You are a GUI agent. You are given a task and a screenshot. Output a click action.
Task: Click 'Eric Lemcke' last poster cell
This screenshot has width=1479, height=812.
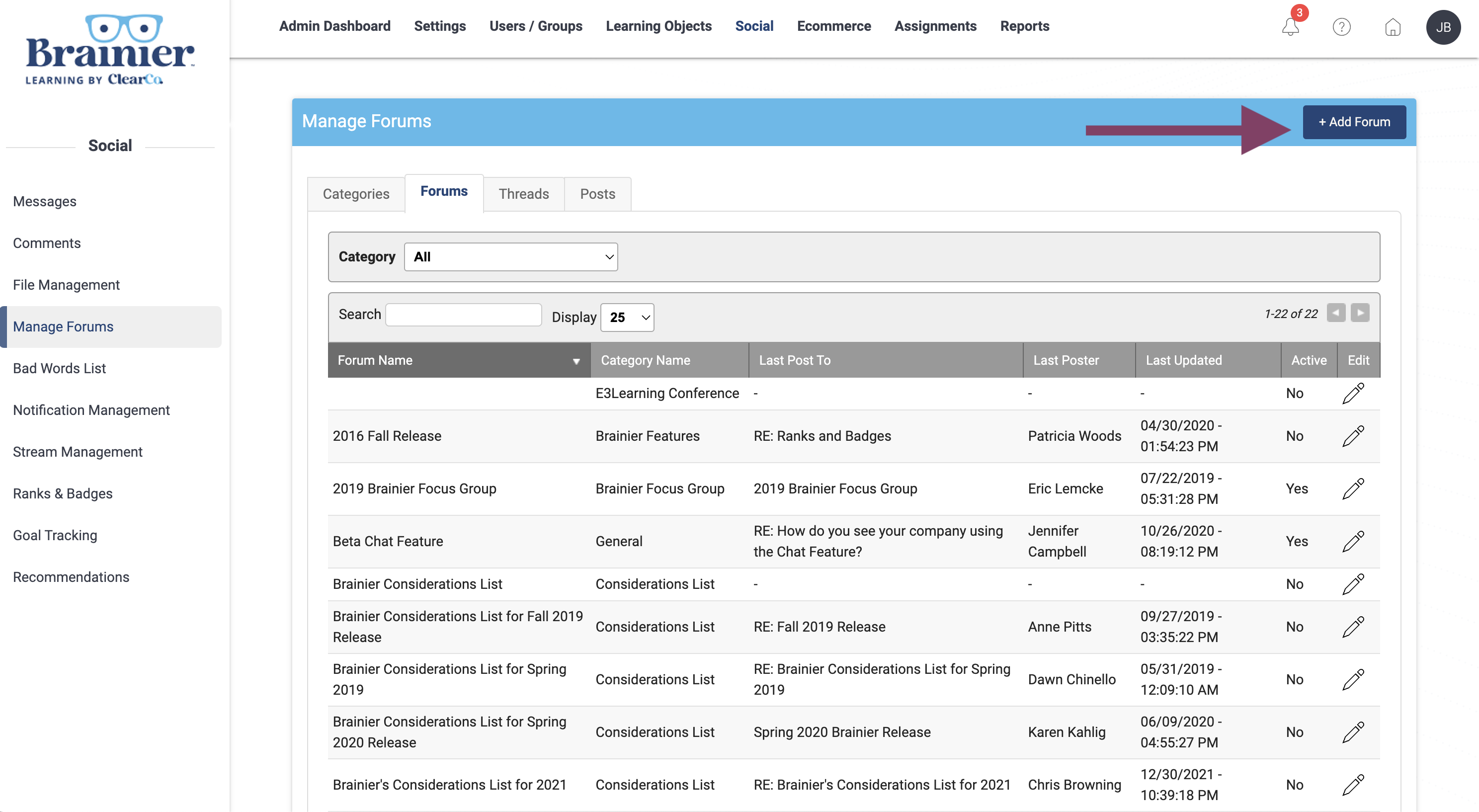pos(1066,488)
